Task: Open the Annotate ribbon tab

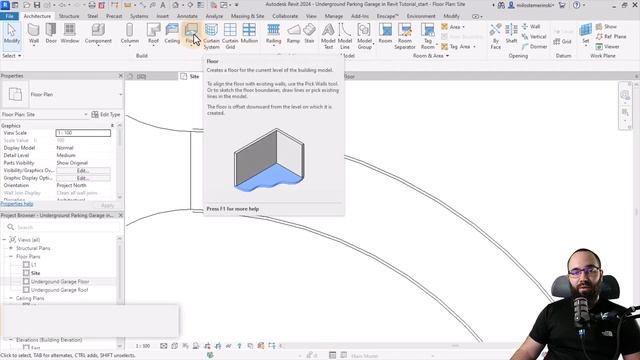Action: click(187, 16)
